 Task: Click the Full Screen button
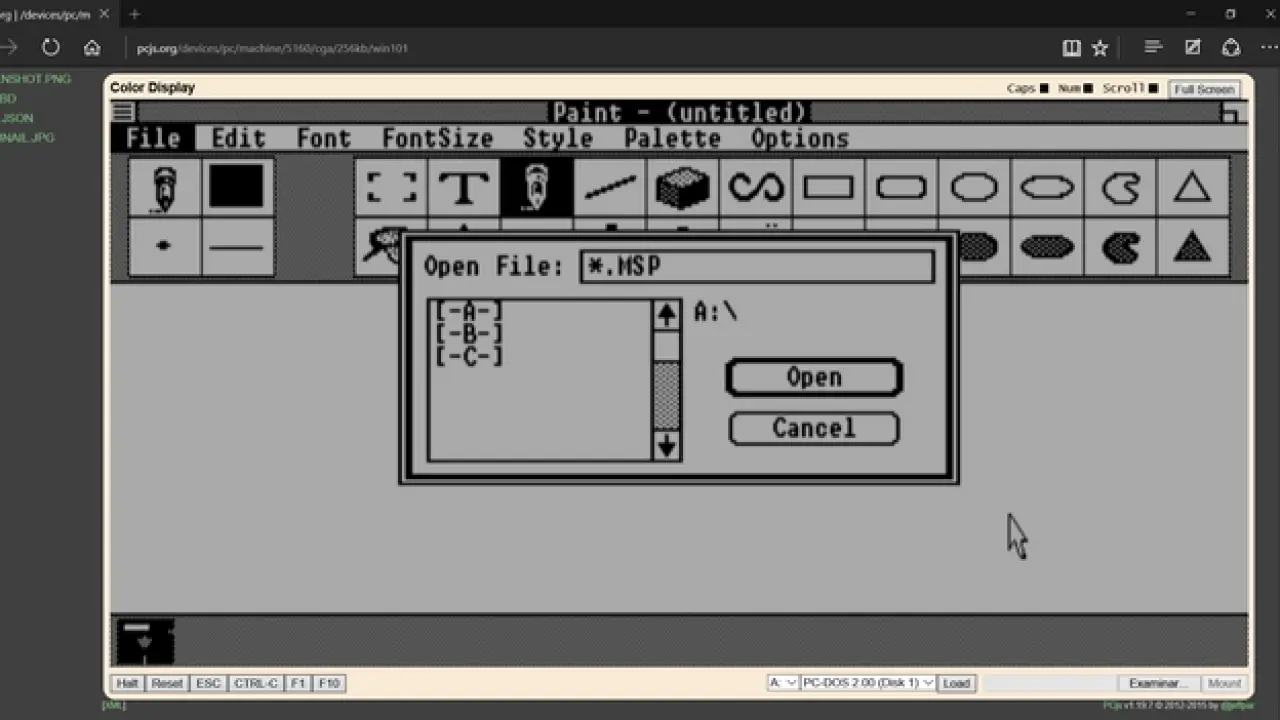[1204, 89]
